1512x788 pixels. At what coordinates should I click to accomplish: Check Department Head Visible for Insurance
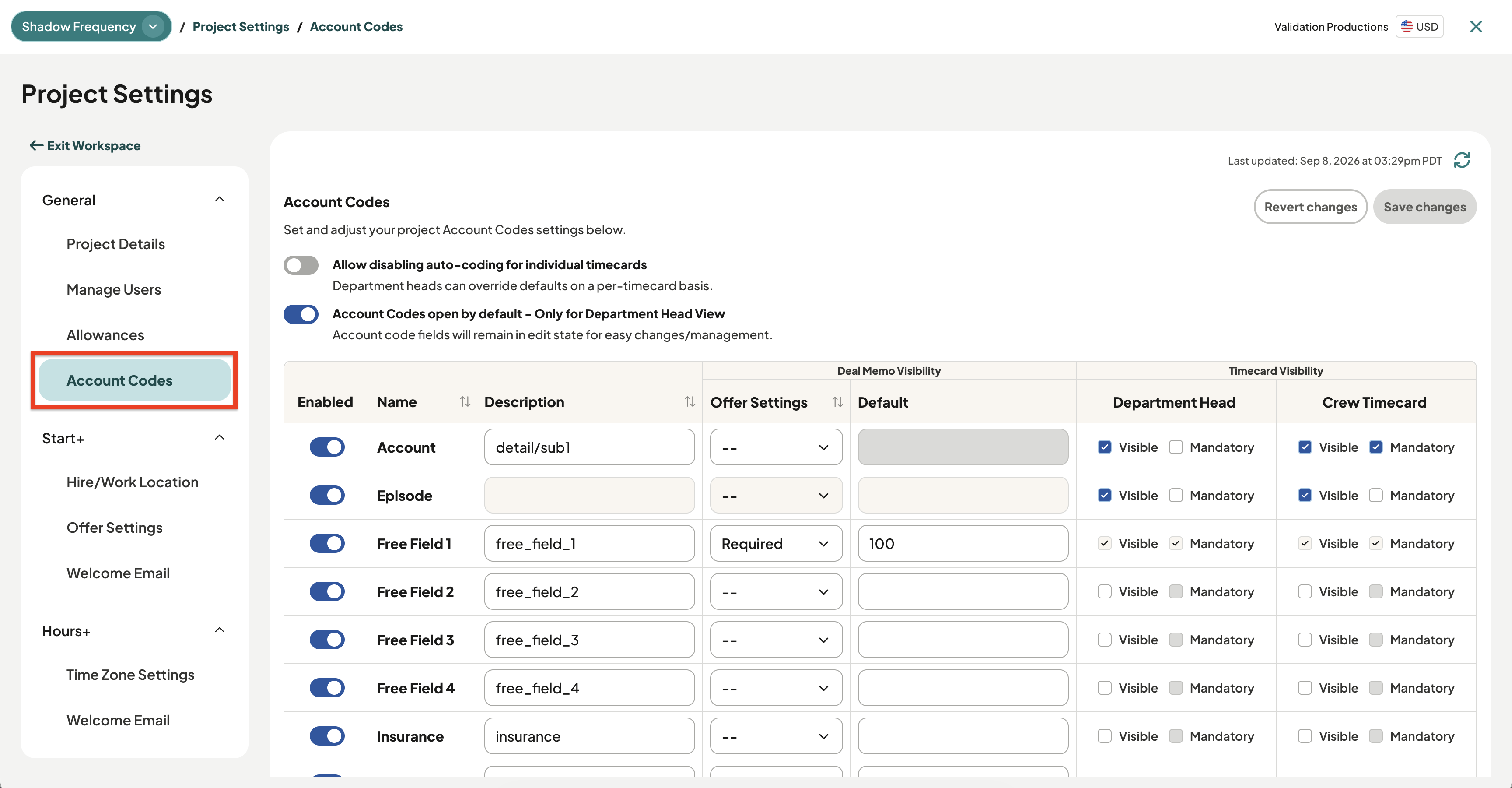1104,736
